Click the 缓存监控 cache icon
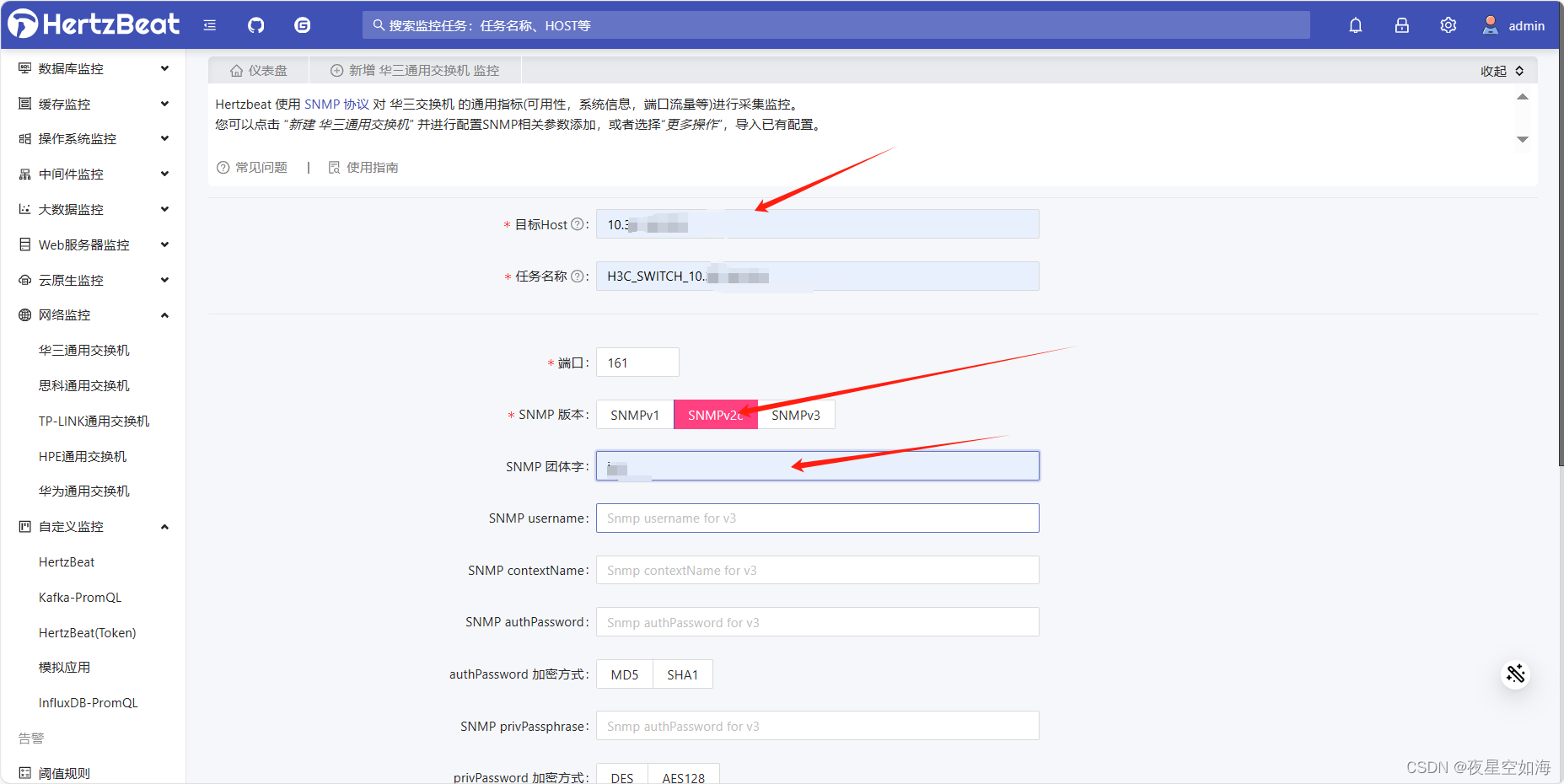 pos(24,104)
